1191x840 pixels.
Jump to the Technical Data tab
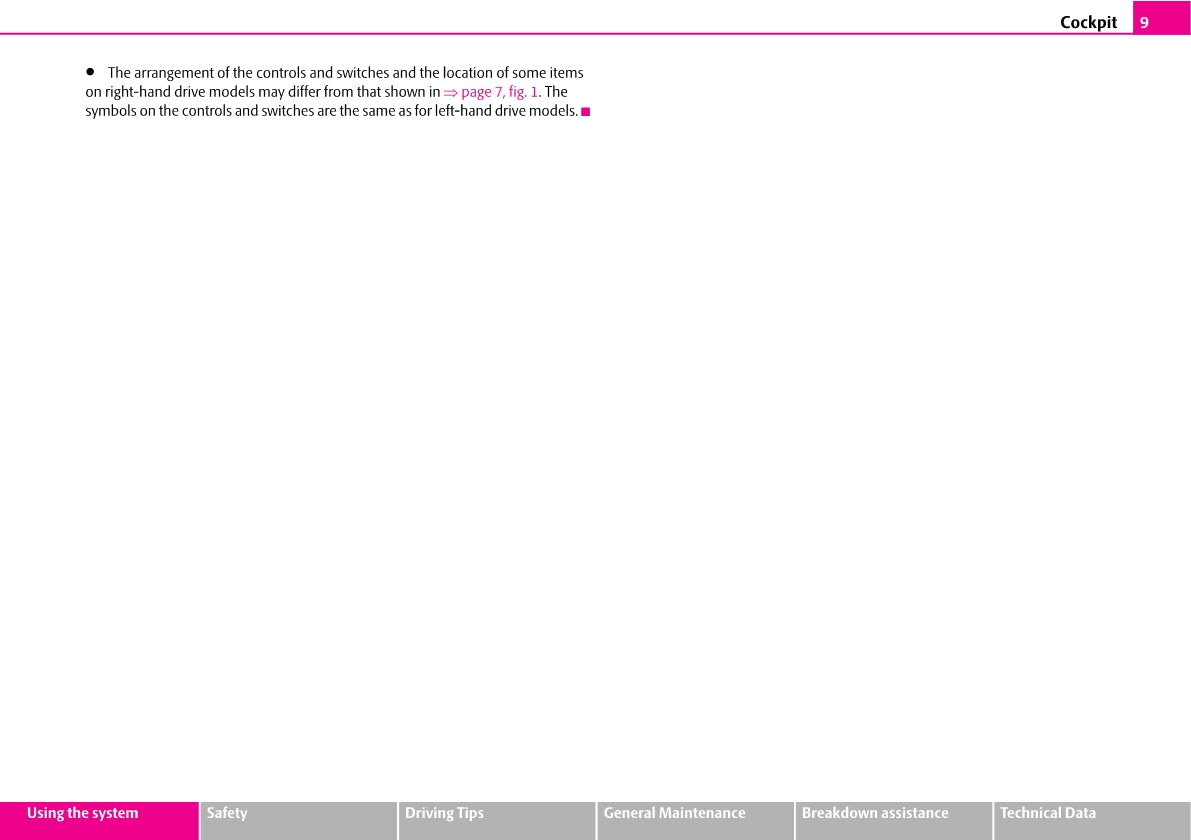1048,814
